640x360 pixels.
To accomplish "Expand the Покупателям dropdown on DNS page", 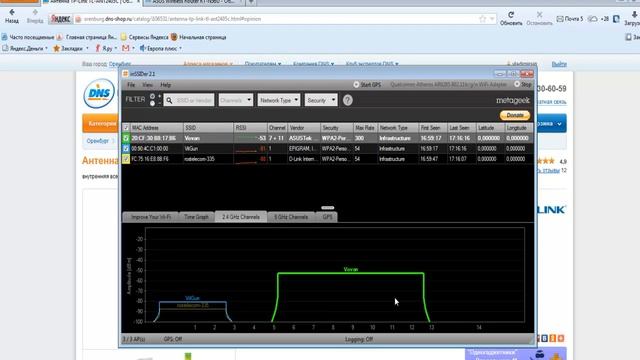I will point(262,64).
